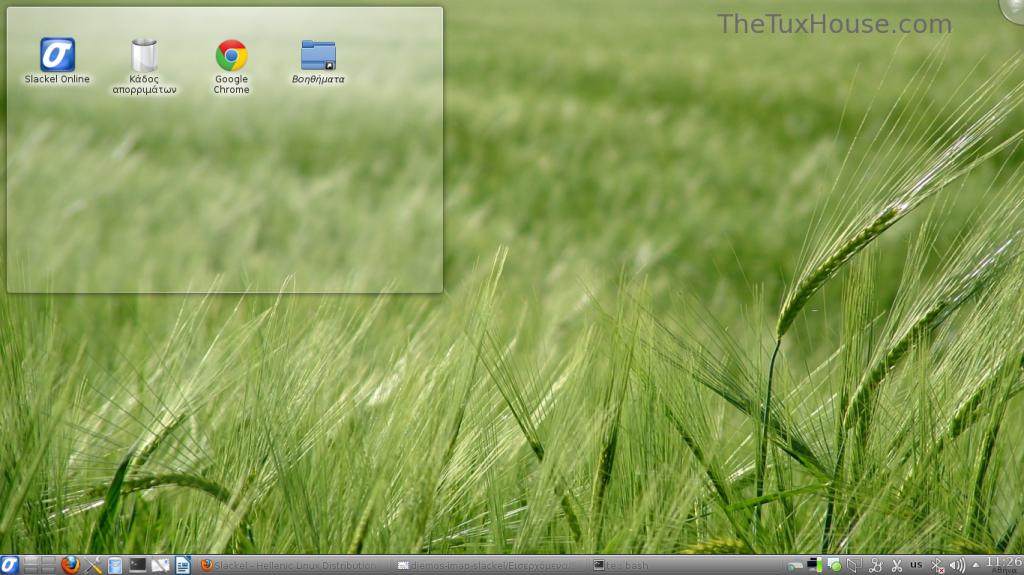Open the file manager cabinet icon in panel
The width and height of the screenshot is (1024, 575).
coord(115,565)
